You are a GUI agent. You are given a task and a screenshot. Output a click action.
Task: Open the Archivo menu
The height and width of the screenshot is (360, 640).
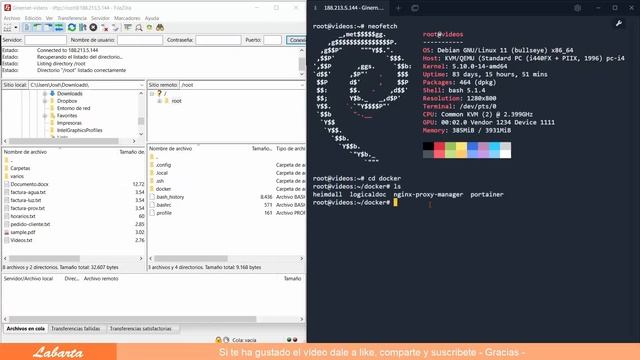point(12,18)
